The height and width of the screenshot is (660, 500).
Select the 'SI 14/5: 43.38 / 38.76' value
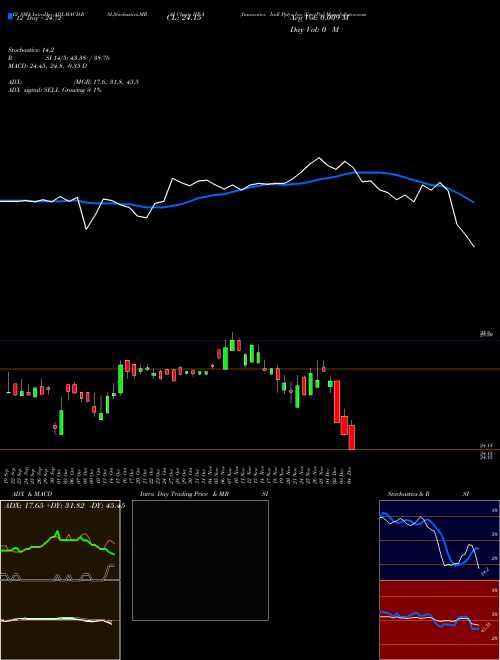pyautogui.click(x=78, y=58)
